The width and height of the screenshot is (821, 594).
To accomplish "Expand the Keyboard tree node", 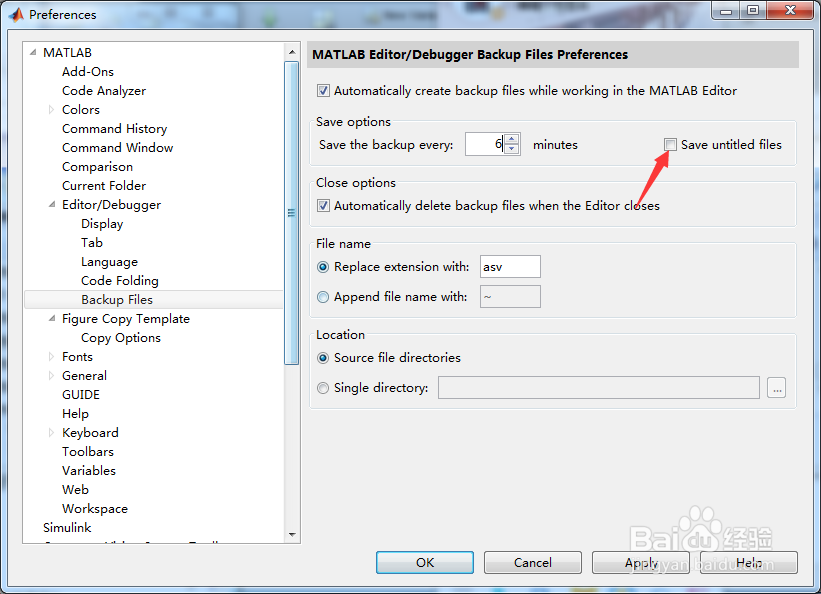I will tap(51, 433).
